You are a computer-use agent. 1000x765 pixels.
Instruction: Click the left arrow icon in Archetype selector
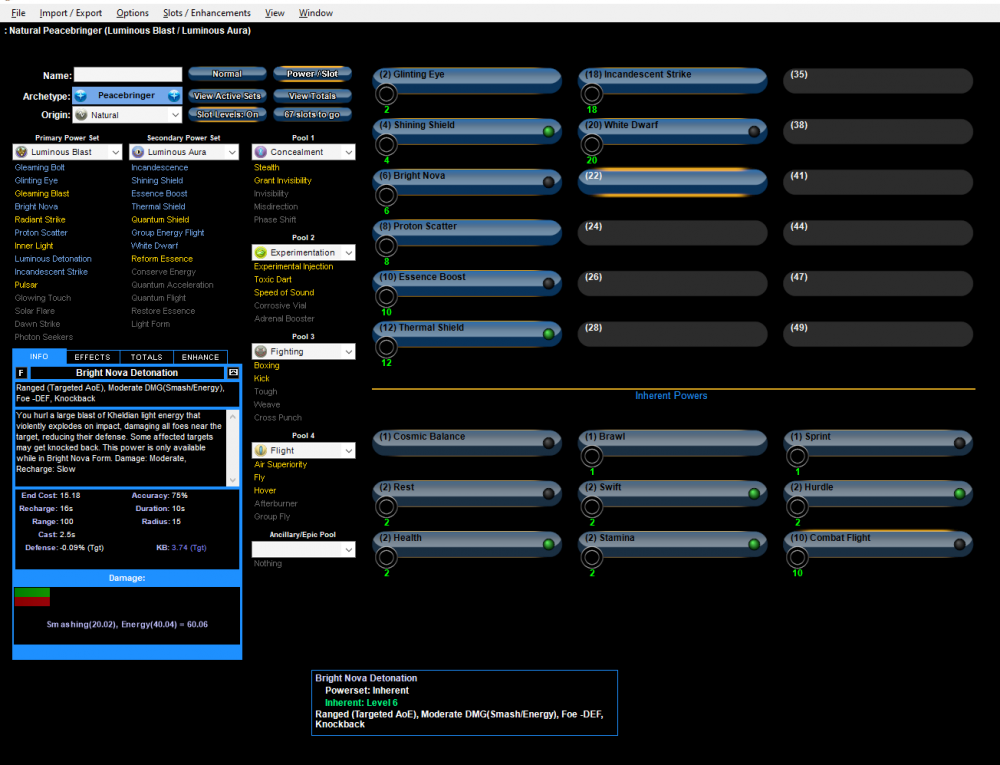(81, 95)
